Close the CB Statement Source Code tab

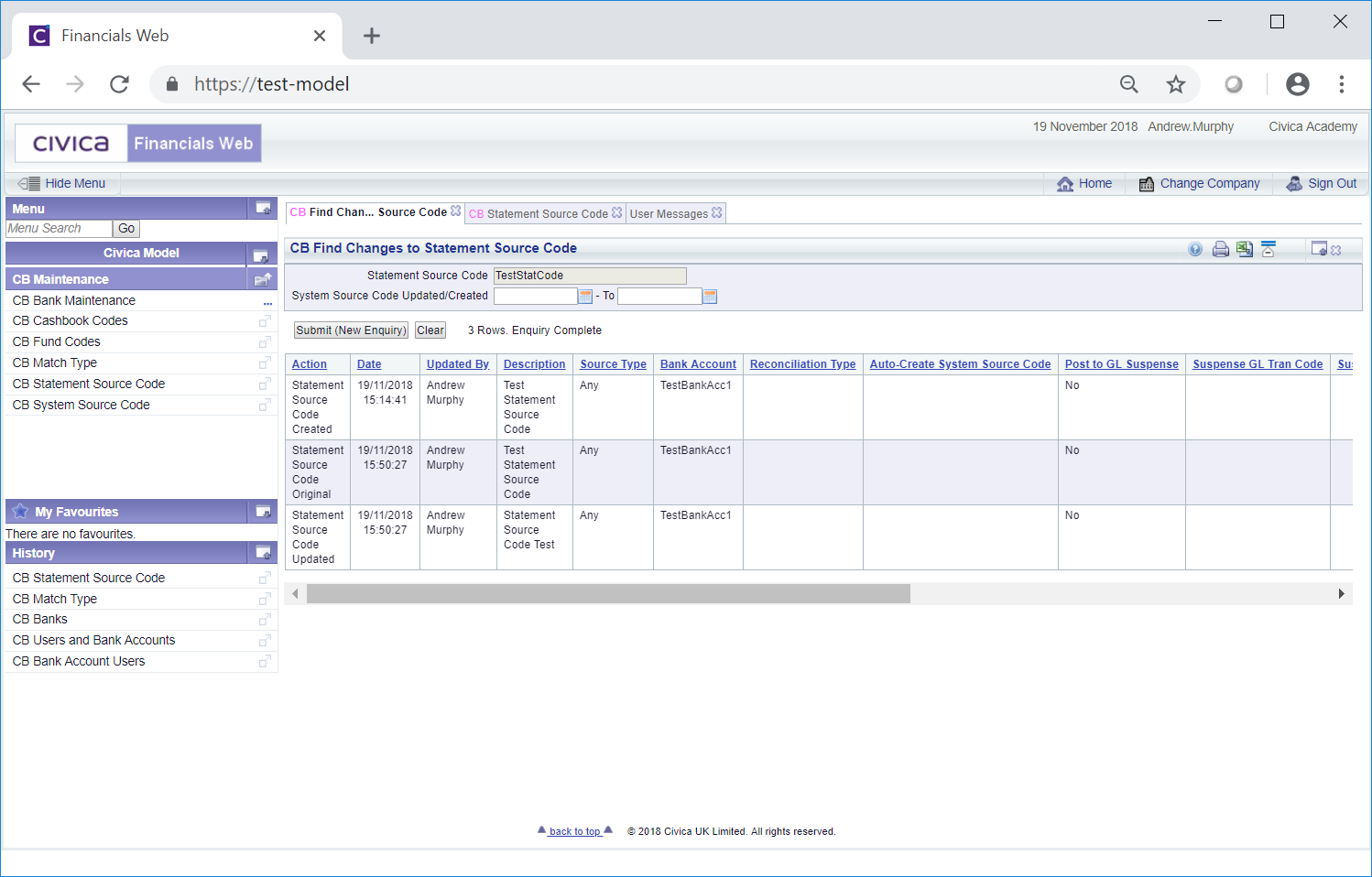pos(616,212)
